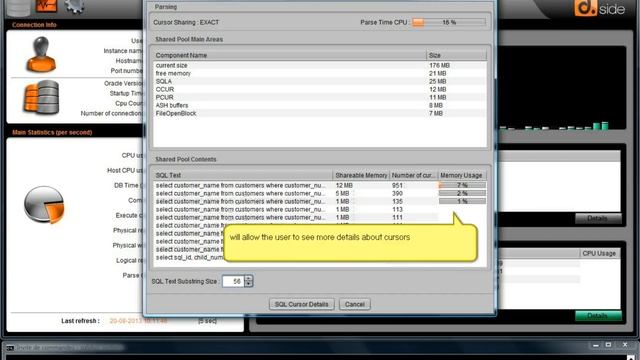Sort by Component Name column header
640x360 pixels.
pos(290,55)
